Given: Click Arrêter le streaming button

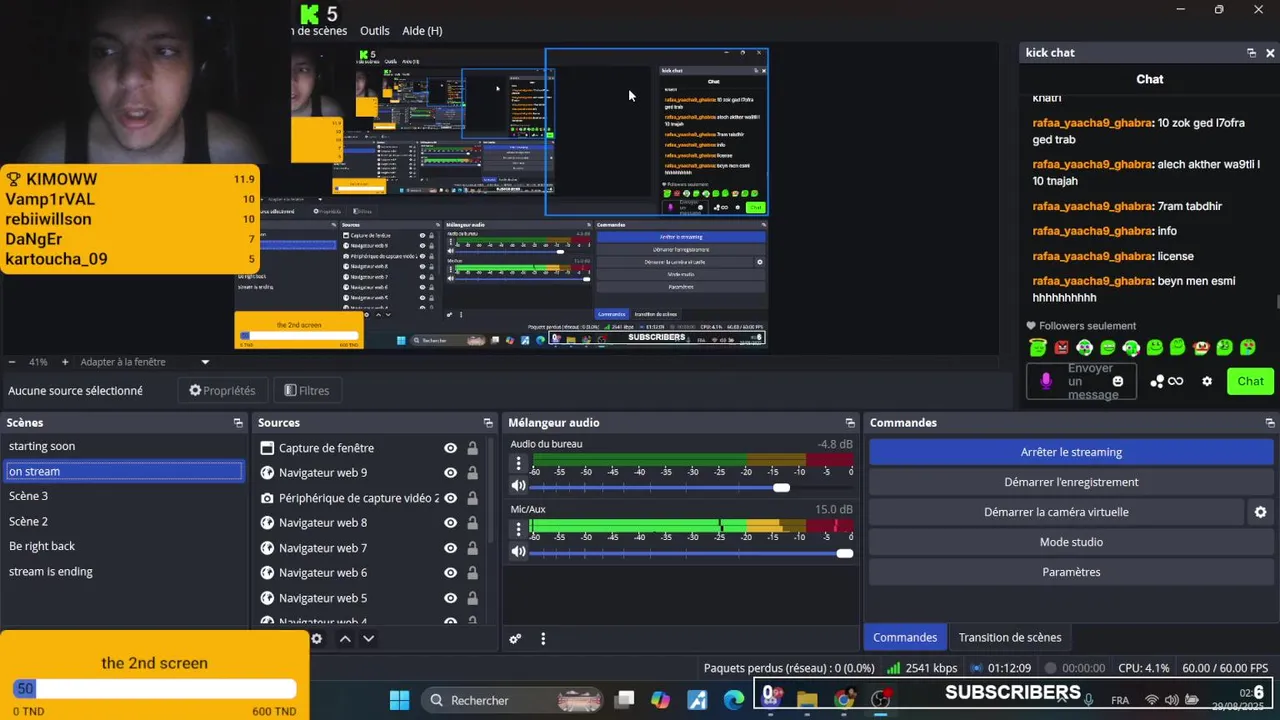Looking at the screenshot, I should tap(1071, 452).
